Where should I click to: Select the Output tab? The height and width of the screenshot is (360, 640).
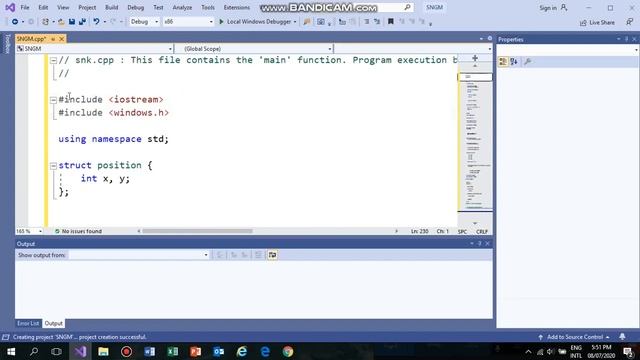(53, 323)
